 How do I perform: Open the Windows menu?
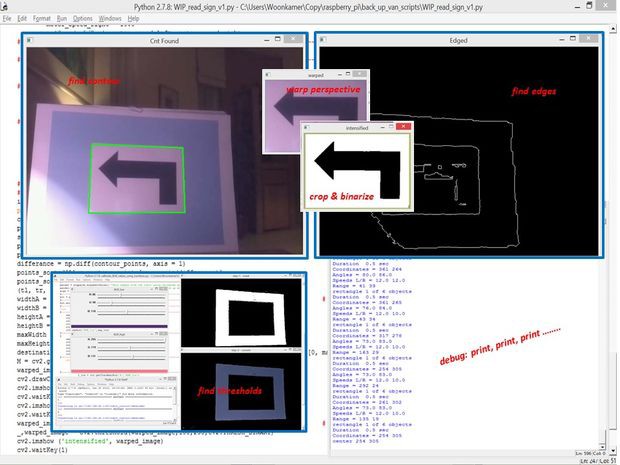pos(110,19)
